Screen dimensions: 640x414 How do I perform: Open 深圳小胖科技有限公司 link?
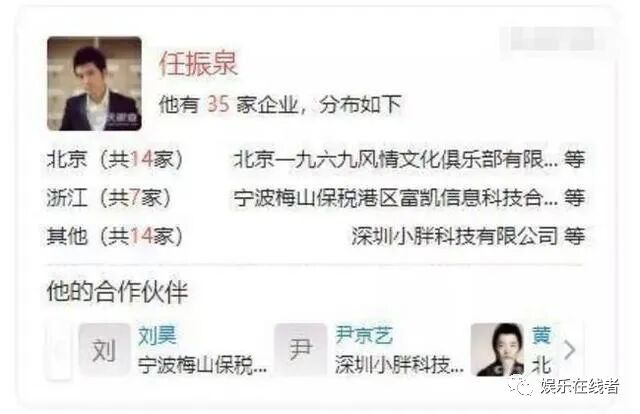click(455, 236)
